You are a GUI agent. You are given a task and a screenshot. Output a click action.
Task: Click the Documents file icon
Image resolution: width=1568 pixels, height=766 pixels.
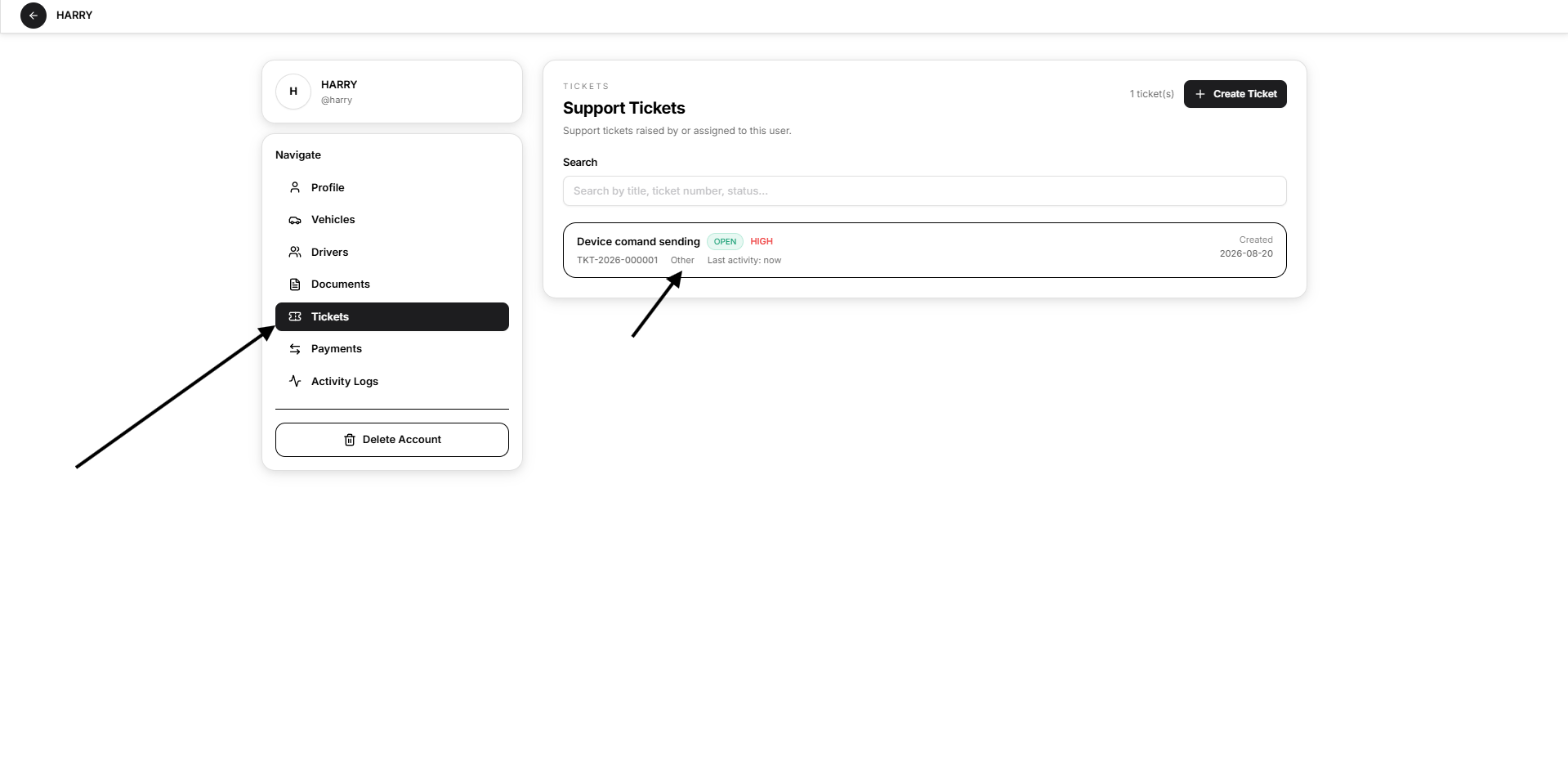[295, 284]
